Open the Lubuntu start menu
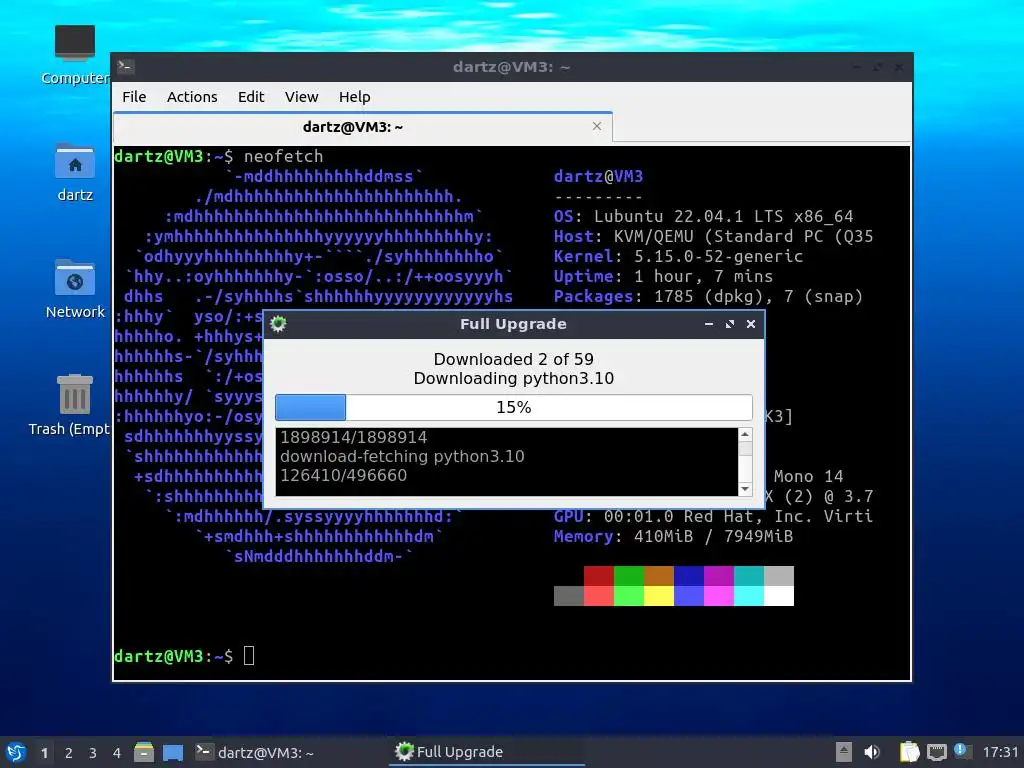This screenshot has width=1024, height=768. point(16,752)
